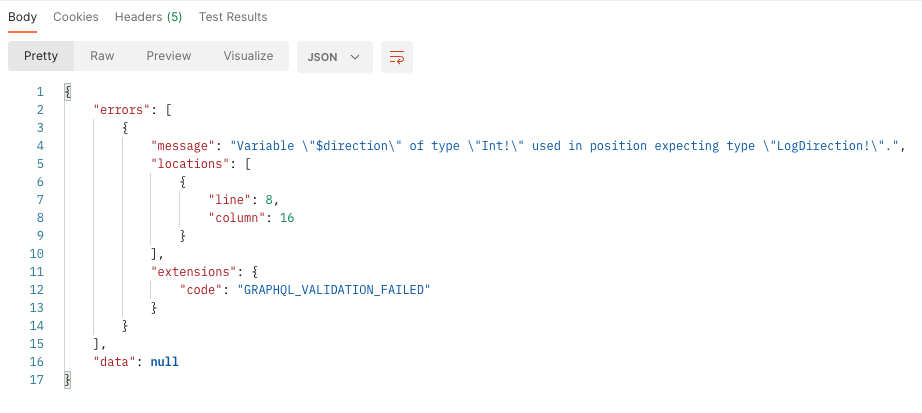Click the "extensions" key on line 11

point(194,272)
